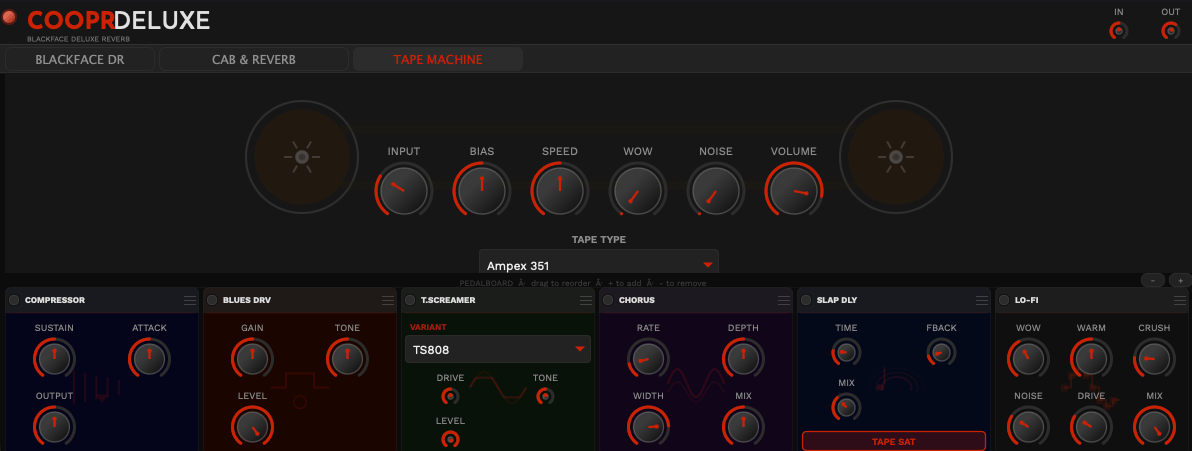Click the chorus DEPTH knob
Screen dimensions: 1192x451
click(743, 359)
